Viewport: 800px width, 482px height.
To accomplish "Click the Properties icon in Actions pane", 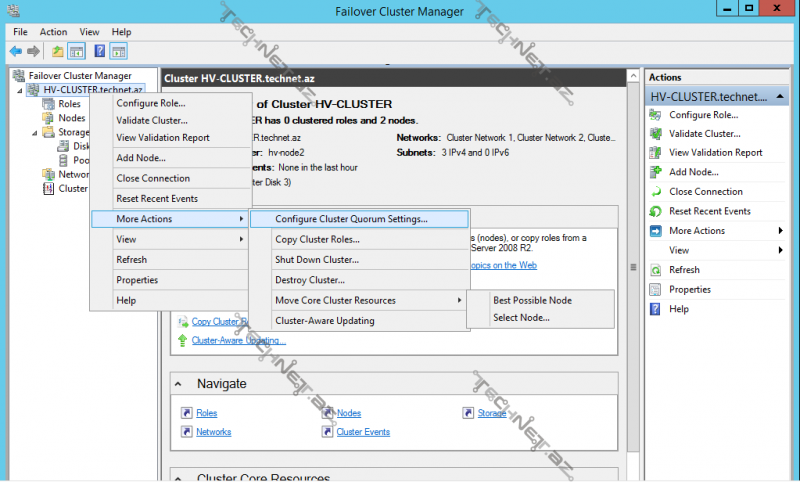I will [656, 290].
